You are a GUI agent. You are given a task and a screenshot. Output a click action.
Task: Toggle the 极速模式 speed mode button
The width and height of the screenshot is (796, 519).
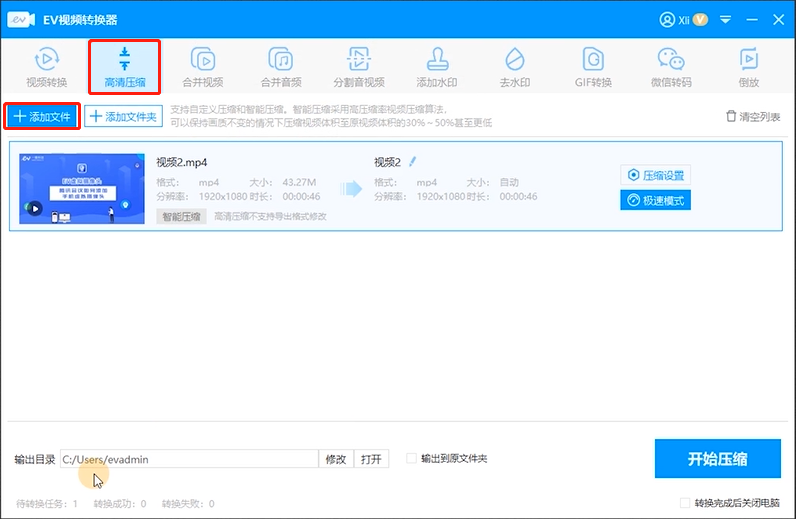[x=655, y=200]
